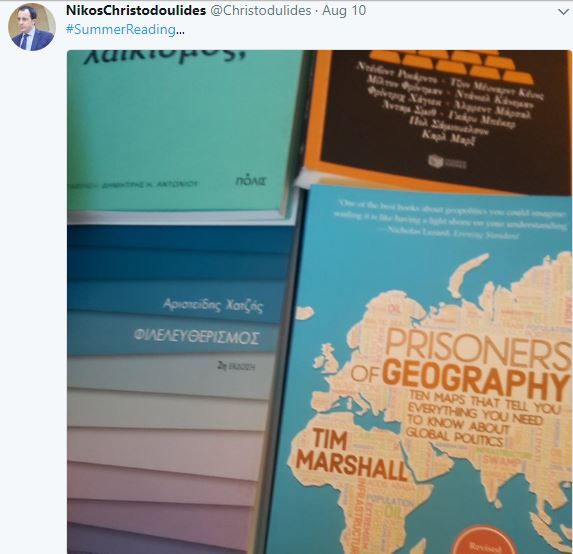Open the Aug 10 tweet timestamp

point(344,11)
